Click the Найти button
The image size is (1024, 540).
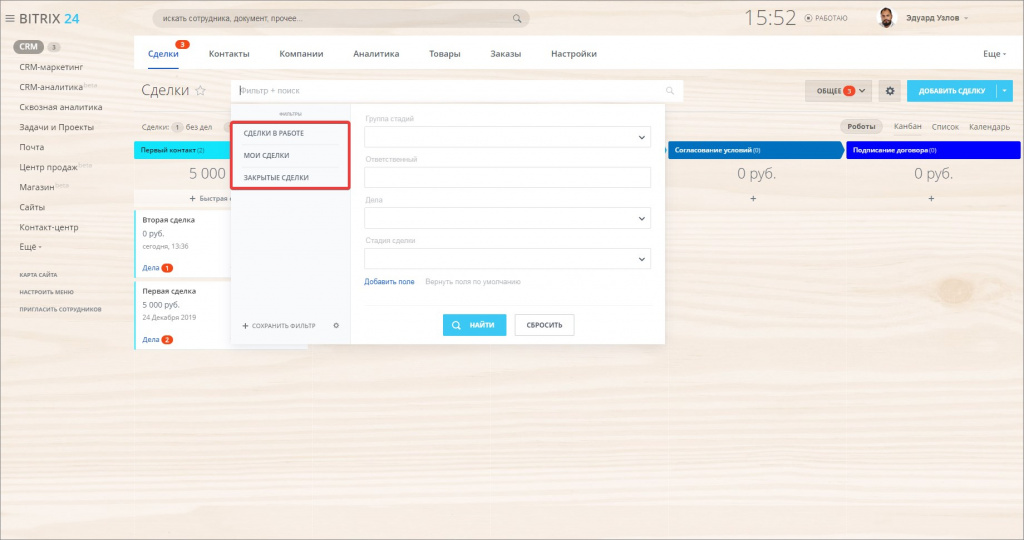pos(475,325)
